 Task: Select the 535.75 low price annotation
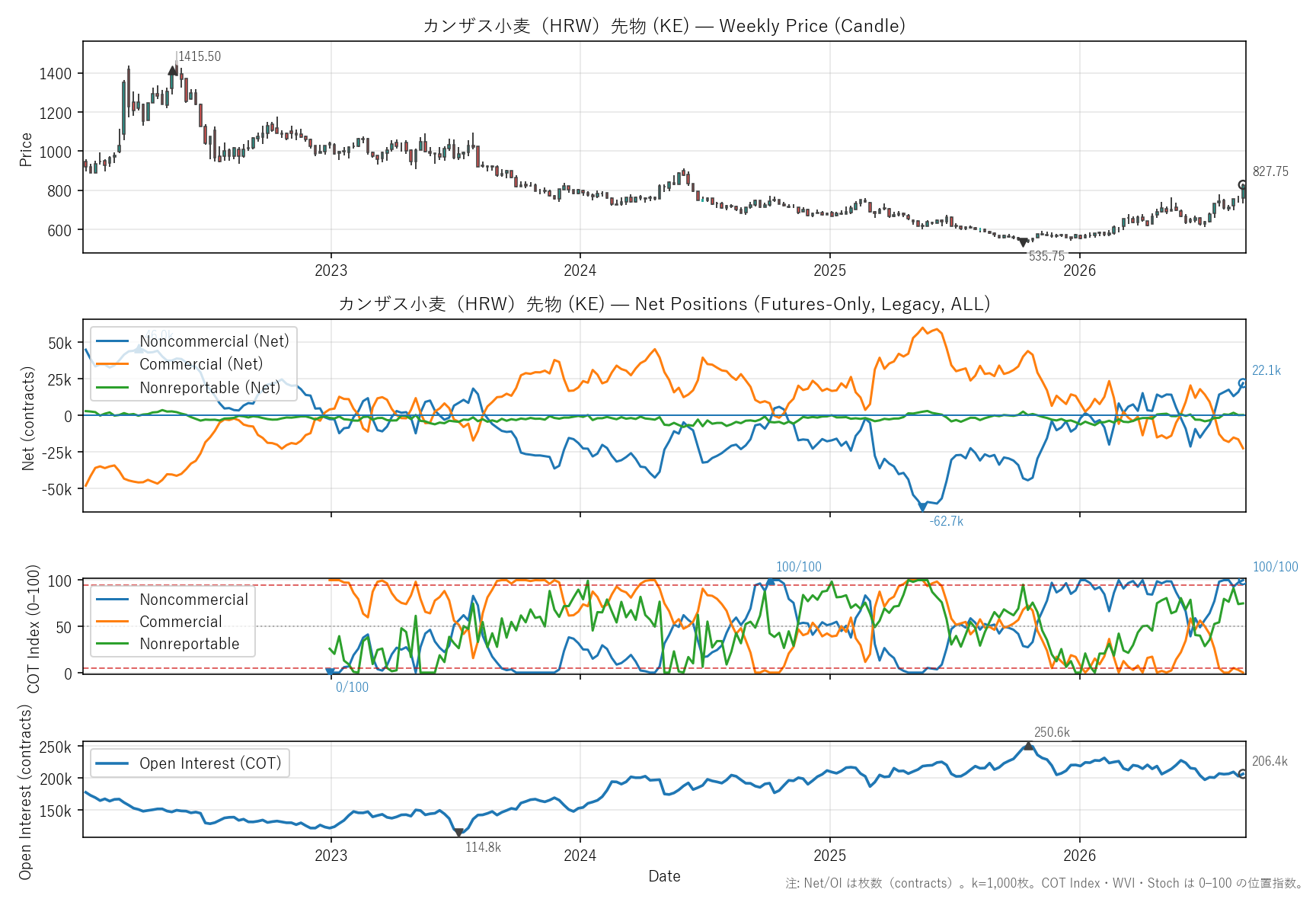point(1046,256)
